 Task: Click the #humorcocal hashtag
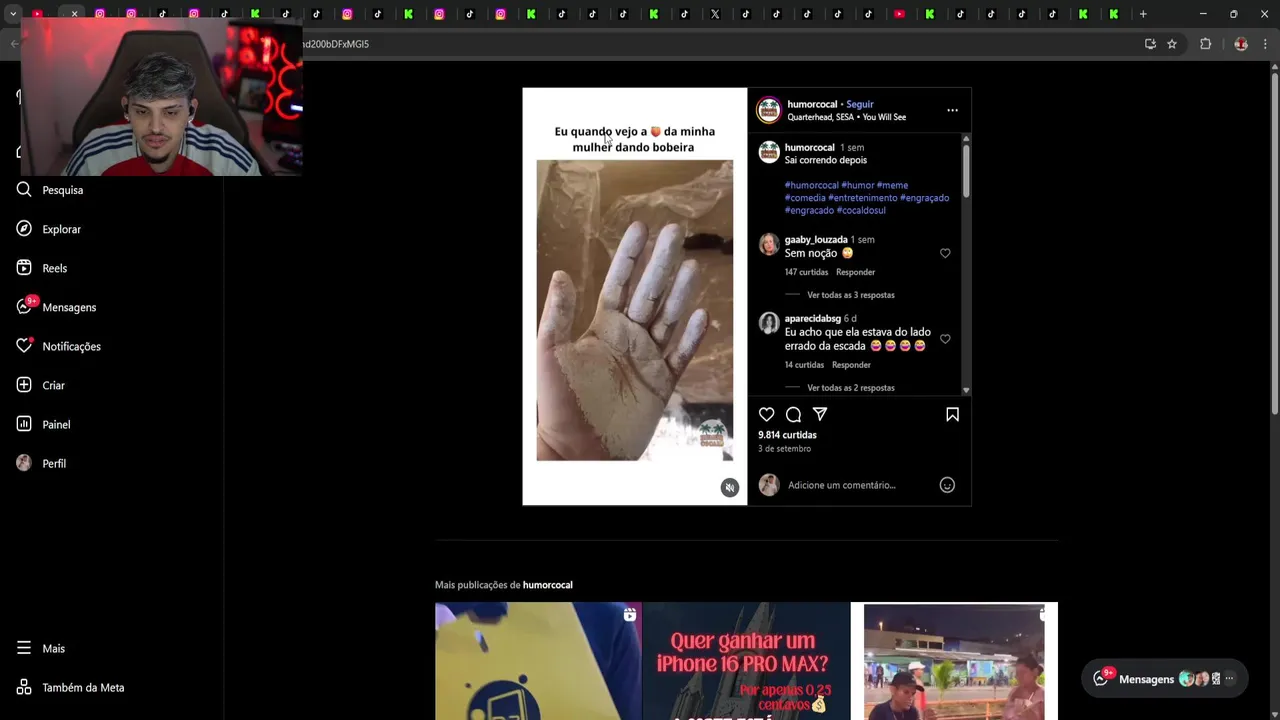811,185
